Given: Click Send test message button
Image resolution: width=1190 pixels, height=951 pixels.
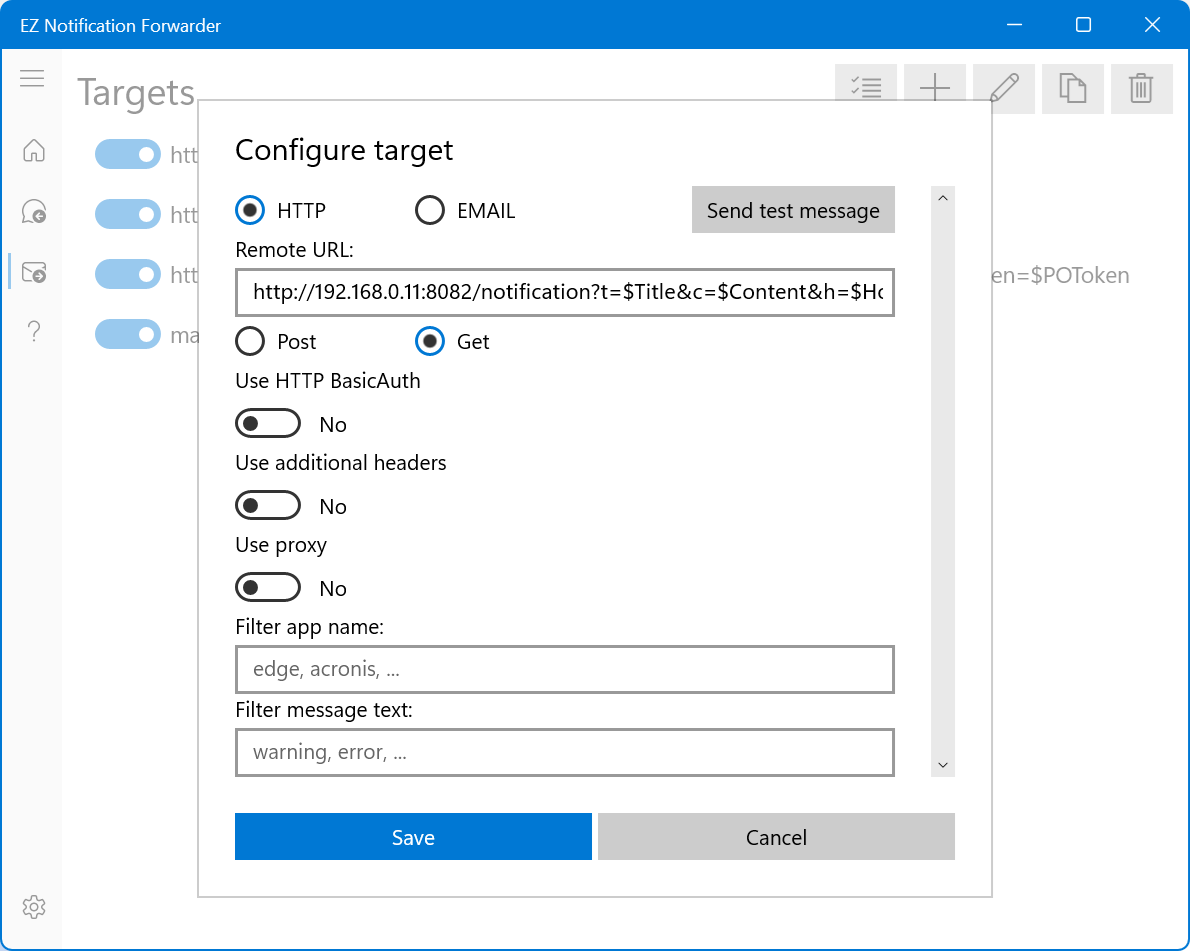Looking at the screenshot, I should point(793,210).
